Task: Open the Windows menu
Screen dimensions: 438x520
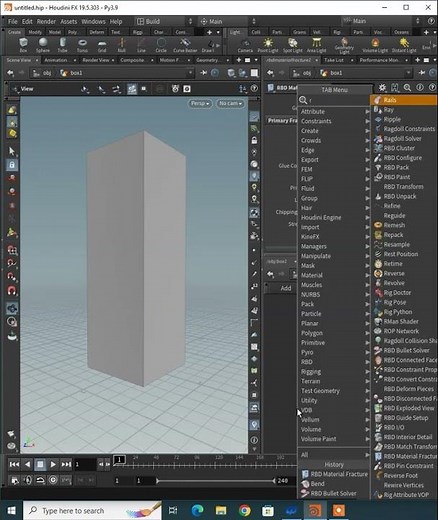Action: pyautogui.click(x=93, y=22)
